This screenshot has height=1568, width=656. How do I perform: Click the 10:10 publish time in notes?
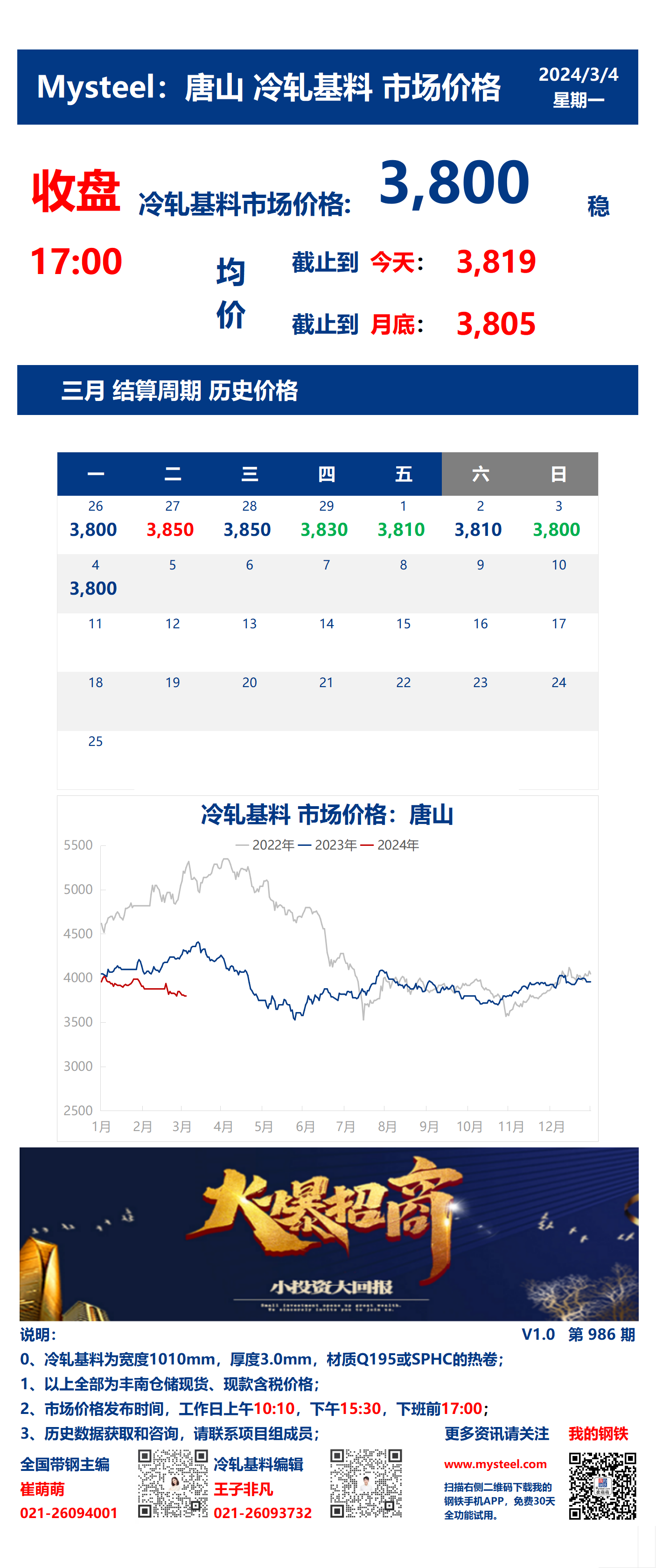(274, 1408)
